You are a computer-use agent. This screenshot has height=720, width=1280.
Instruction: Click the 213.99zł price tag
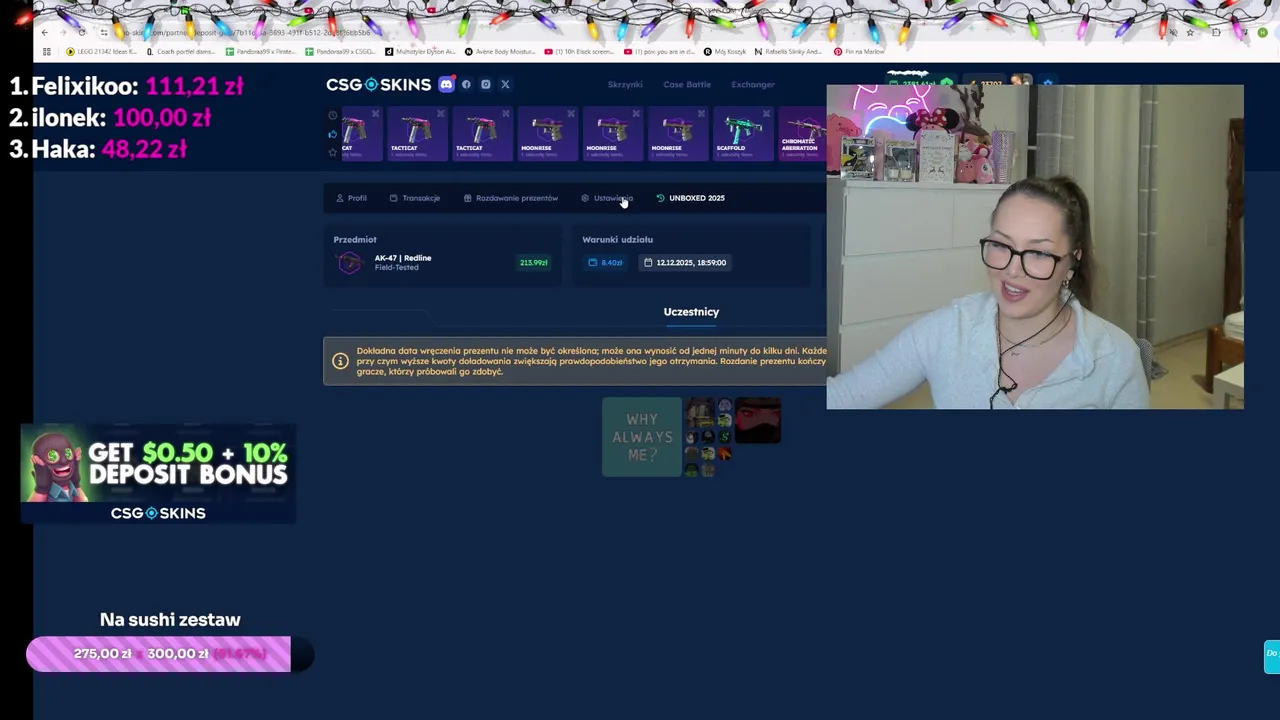click(x=533, y=263)
